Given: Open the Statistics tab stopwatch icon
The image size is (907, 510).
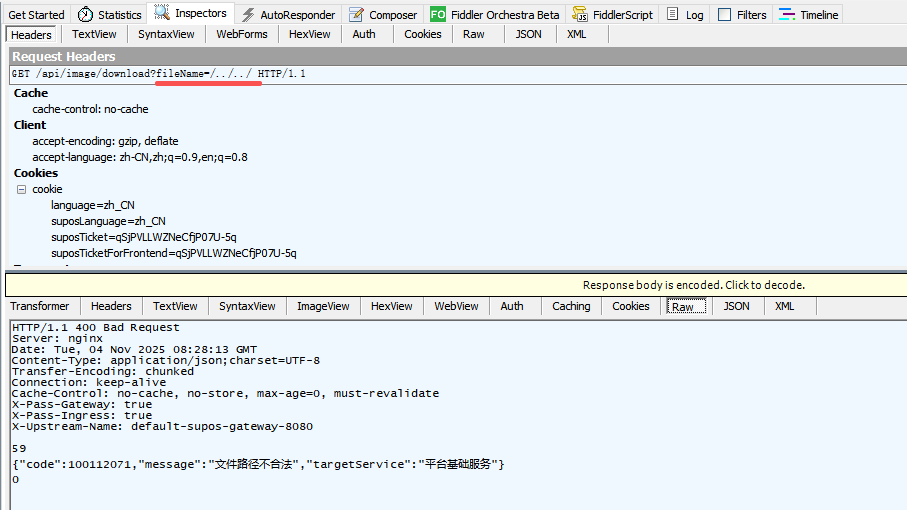Looking at the screenshot, I should (85, 15).
